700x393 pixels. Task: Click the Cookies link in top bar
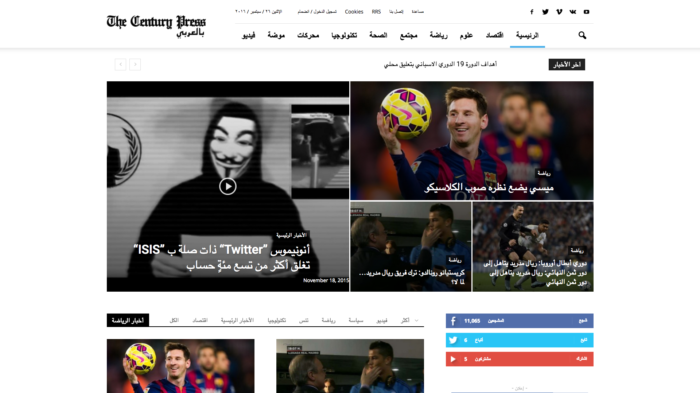tap(354, 12)
